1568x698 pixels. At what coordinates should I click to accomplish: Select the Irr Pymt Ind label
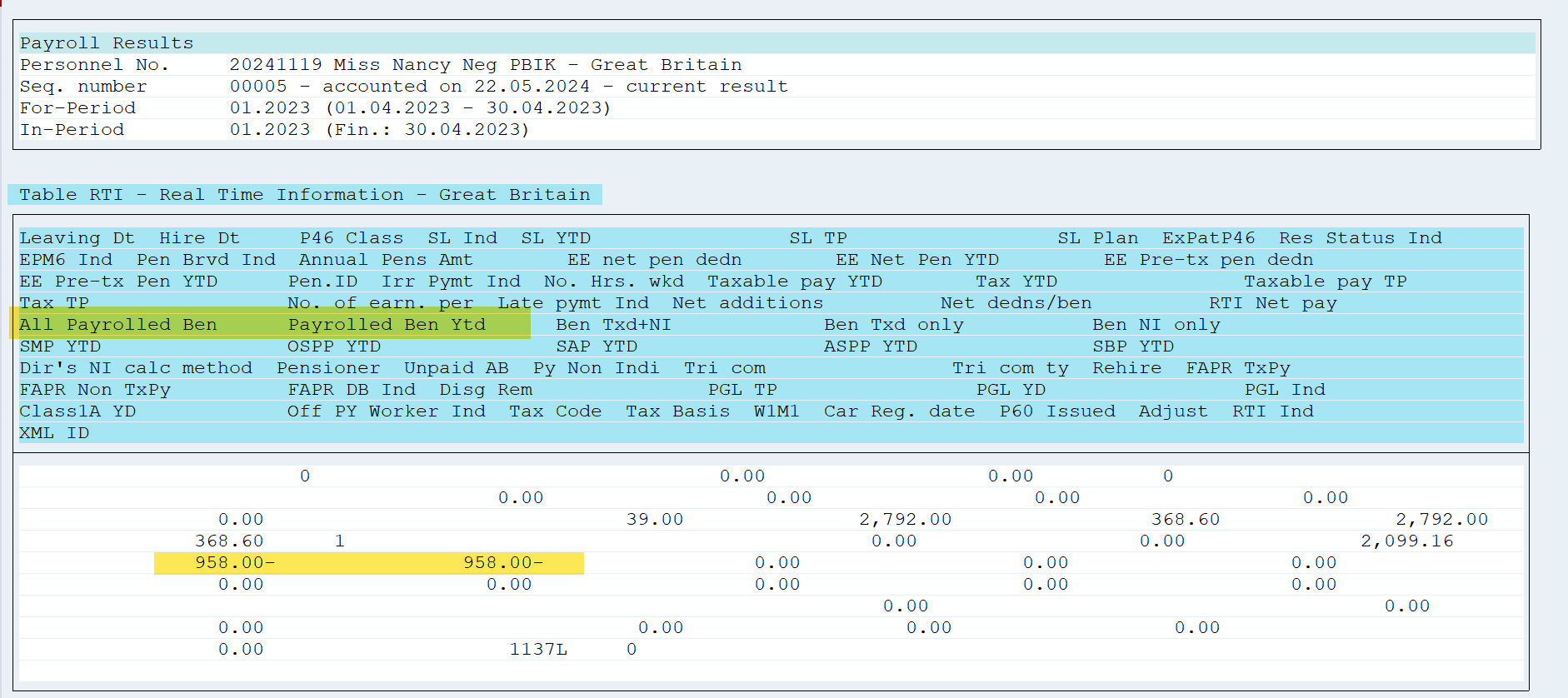click(452, 282)
